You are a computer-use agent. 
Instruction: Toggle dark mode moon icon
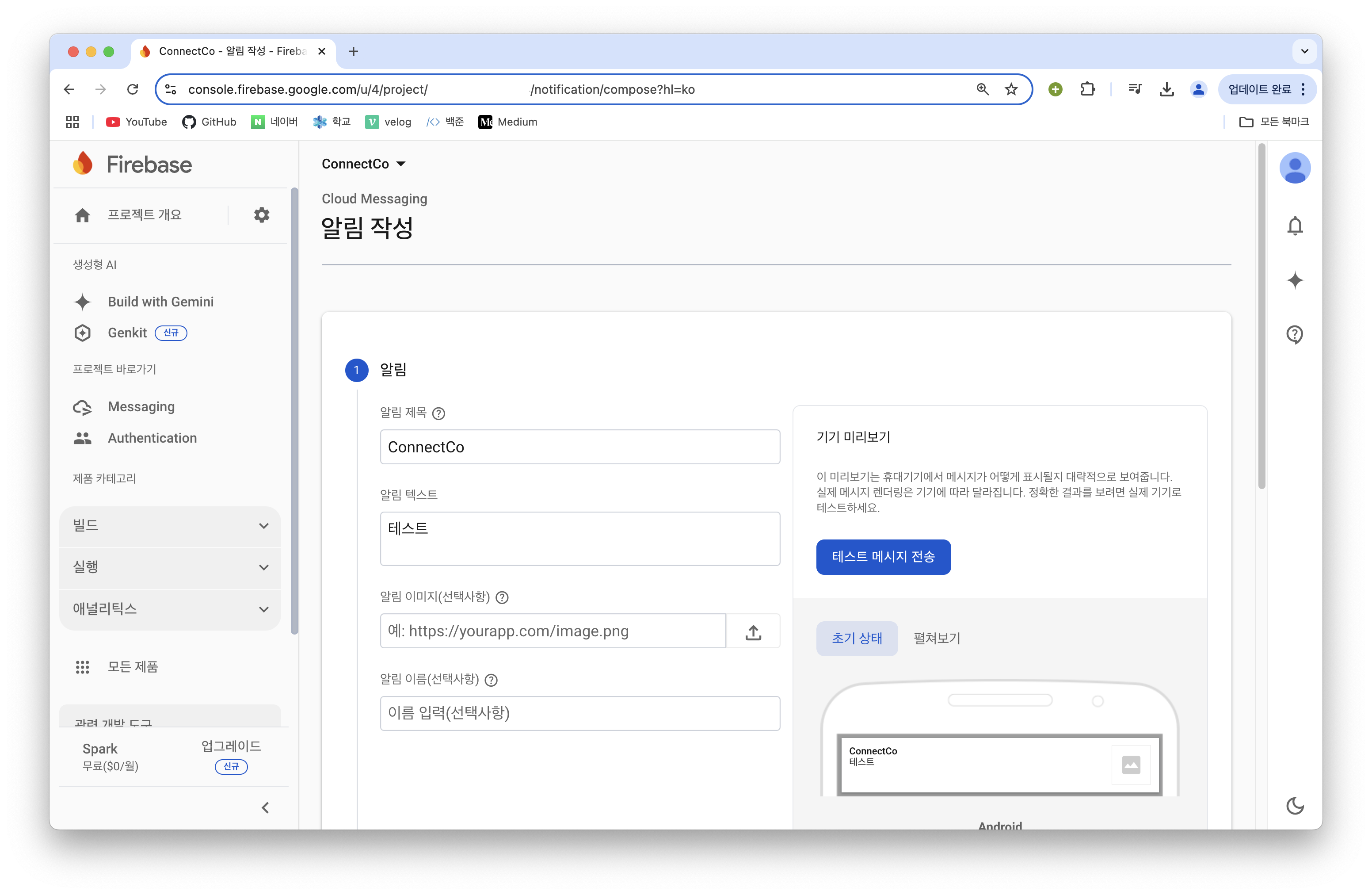(x=1295, y=806)
